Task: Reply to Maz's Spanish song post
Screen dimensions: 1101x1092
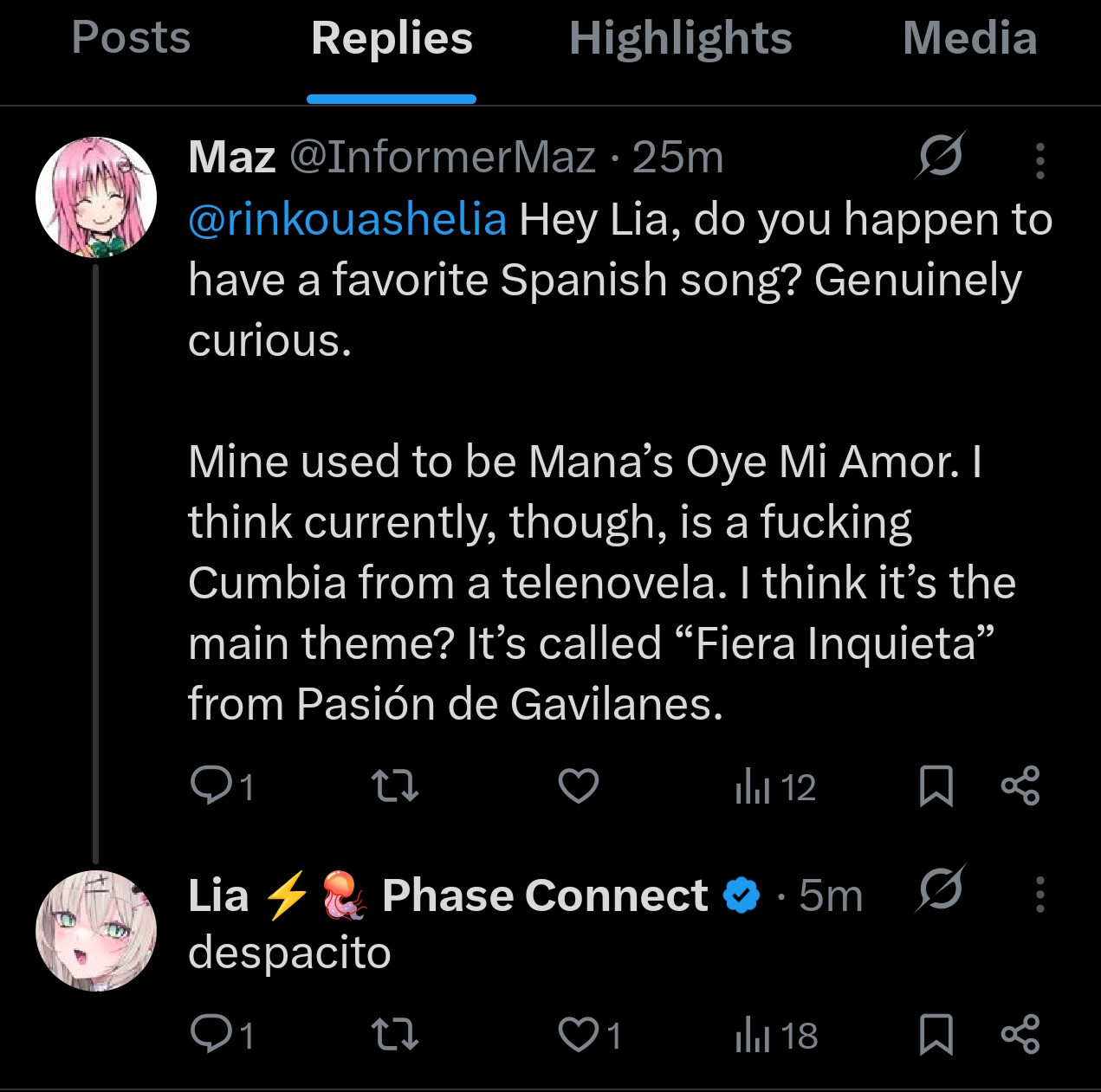Action: [x=209, y=786]
